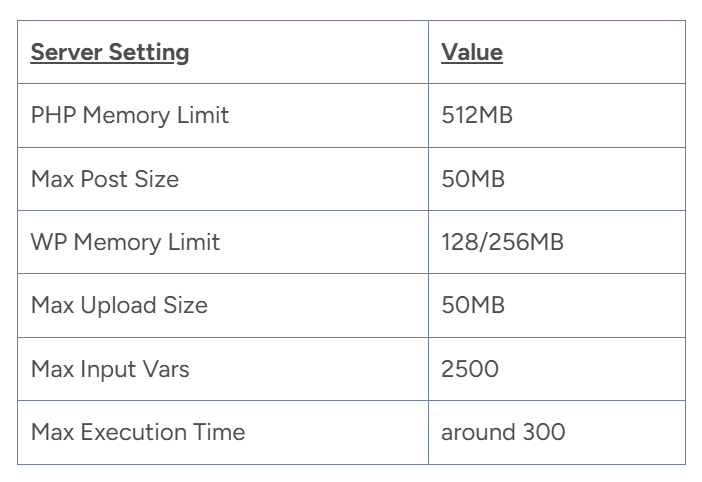
Task: Select the Max Post Size cell
Action: tap(105, 179)
